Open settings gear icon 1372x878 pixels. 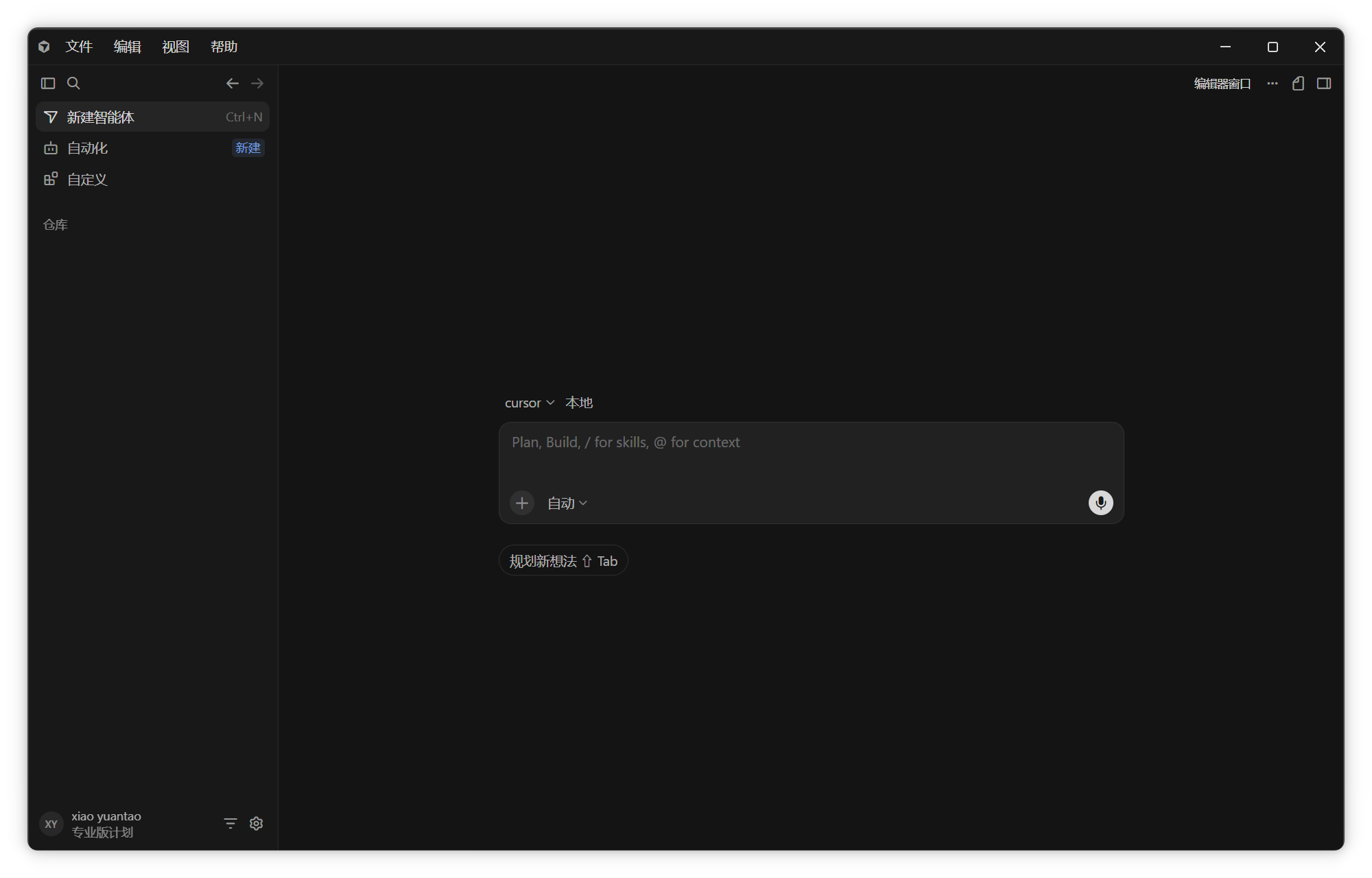pyautogui.click(x=257, y=823)
